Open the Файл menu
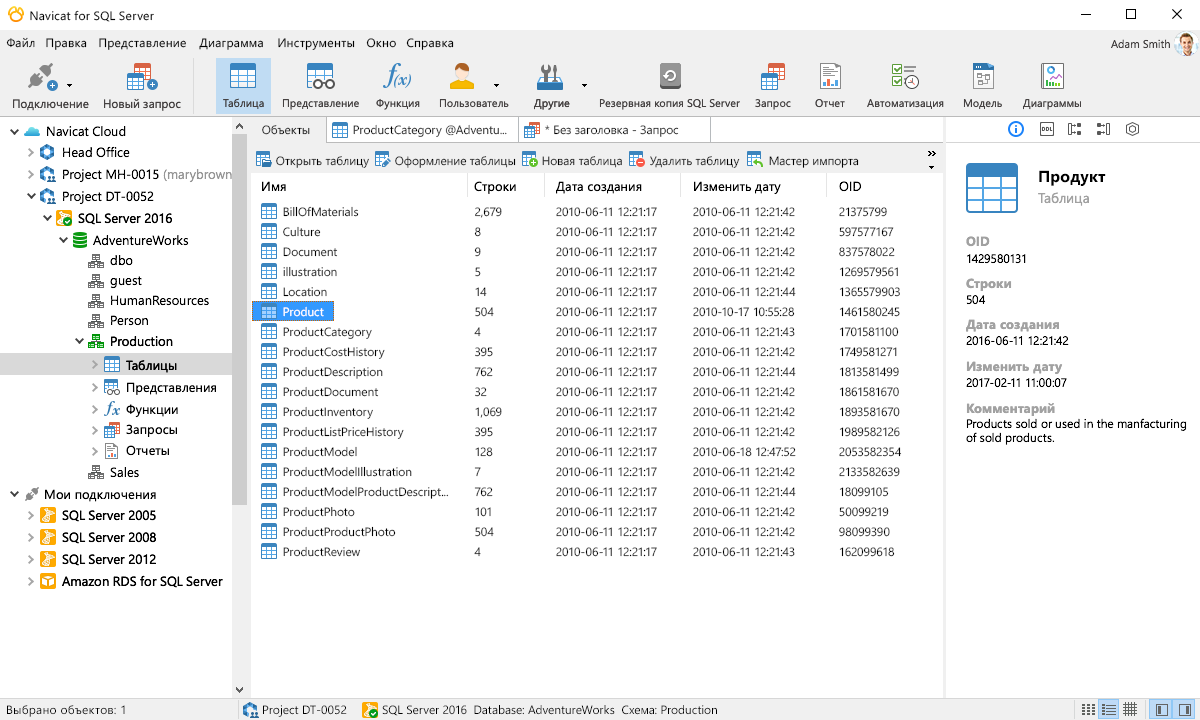This screenshot has width=1200, height=720. [20, 43]
